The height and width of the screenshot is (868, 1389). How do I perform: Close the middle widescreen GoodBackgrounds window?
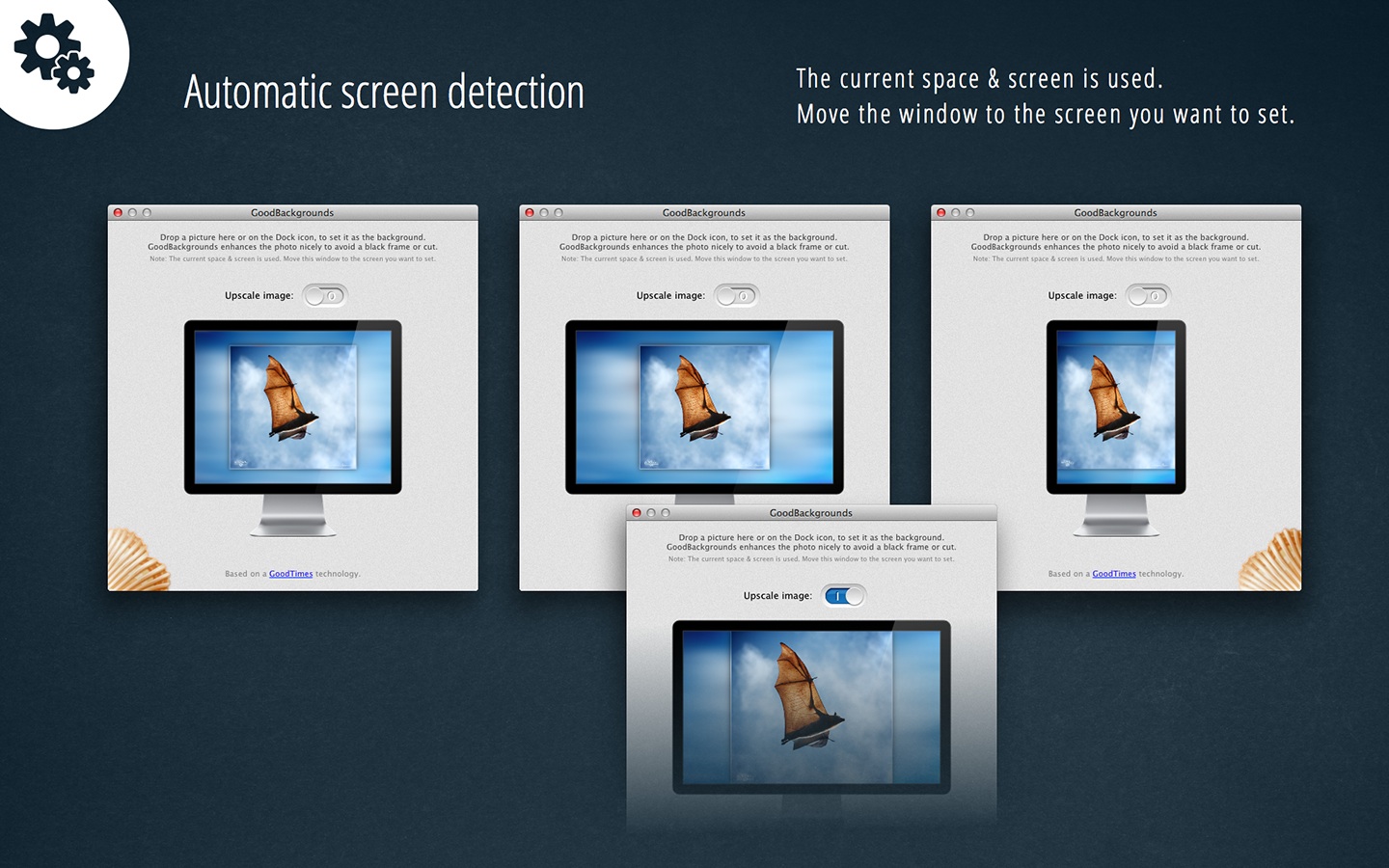pyautogui.click(x=530, y=213)
